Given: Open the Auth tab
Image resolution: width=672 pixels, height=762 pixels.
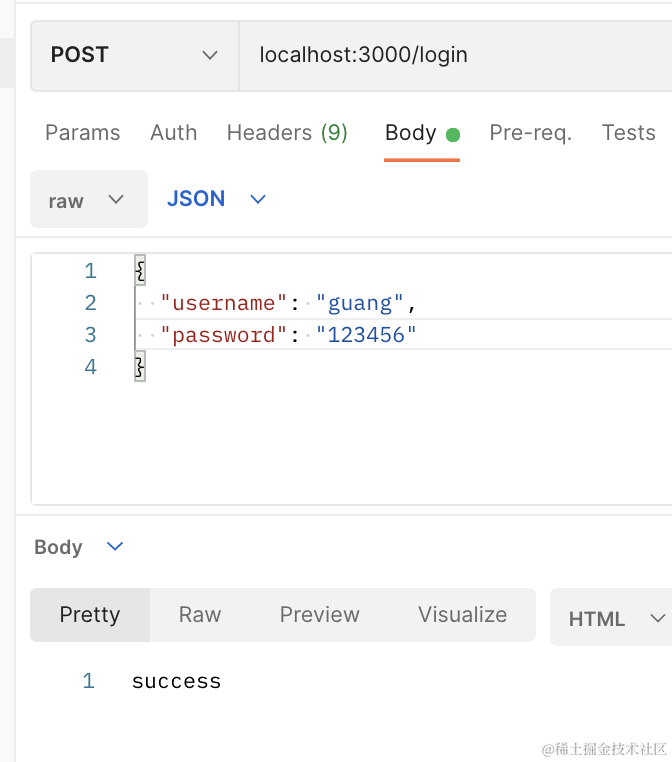Looking at the screenshot, I should 173,133.
